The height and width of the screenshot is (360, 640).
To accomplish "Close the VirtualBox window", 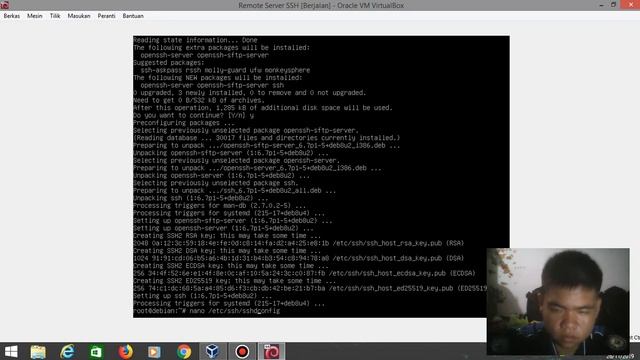I will pyautogui.click(x=630, y=5).
